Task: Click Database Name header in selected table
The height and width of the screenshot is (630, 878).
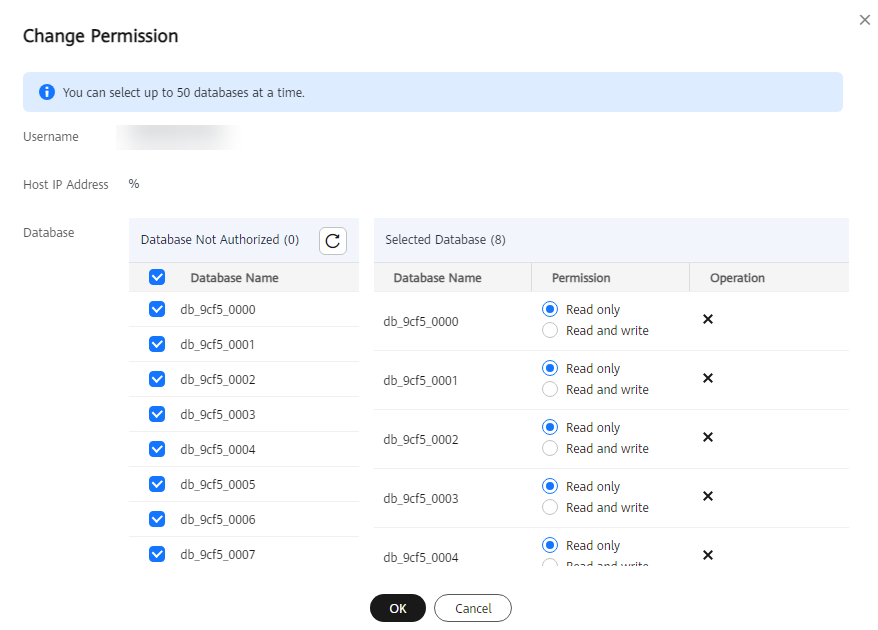Action: click(x=437, y=278)
